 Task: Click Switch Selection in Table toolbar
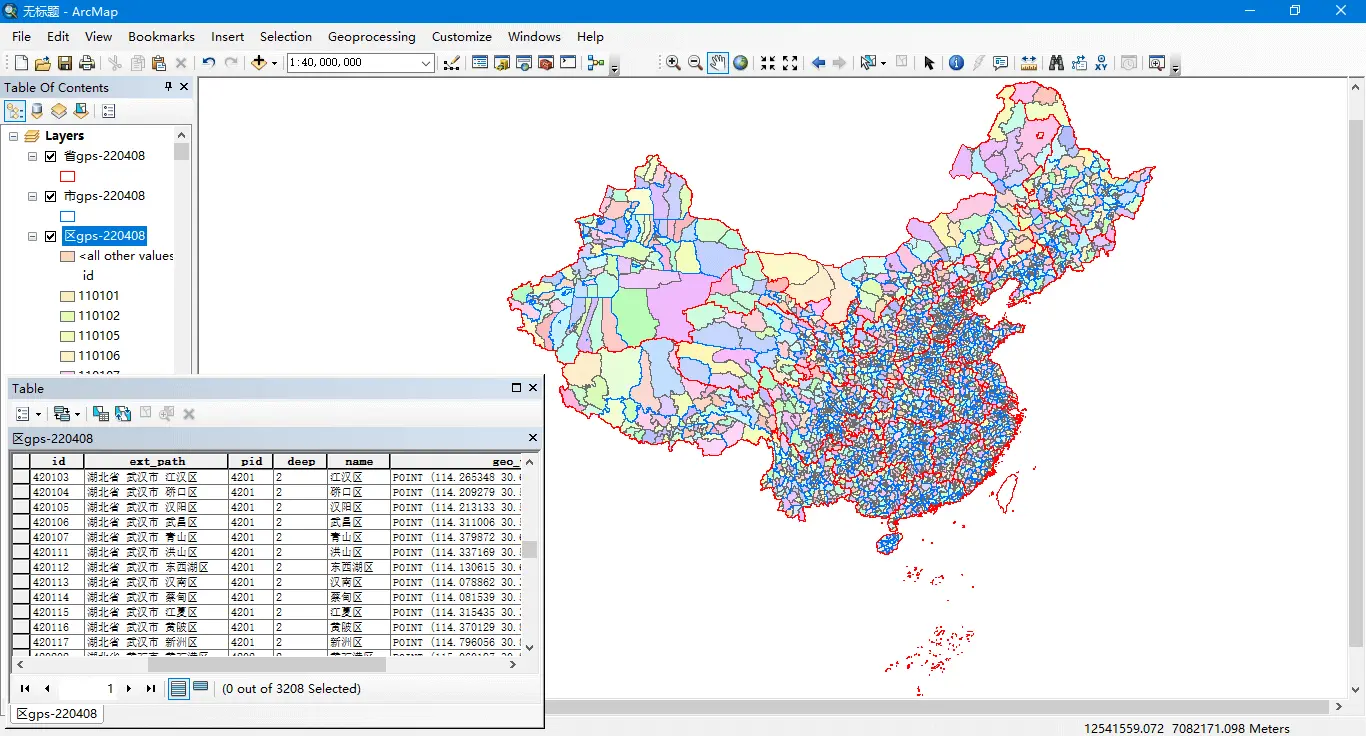tap(123, 414)
